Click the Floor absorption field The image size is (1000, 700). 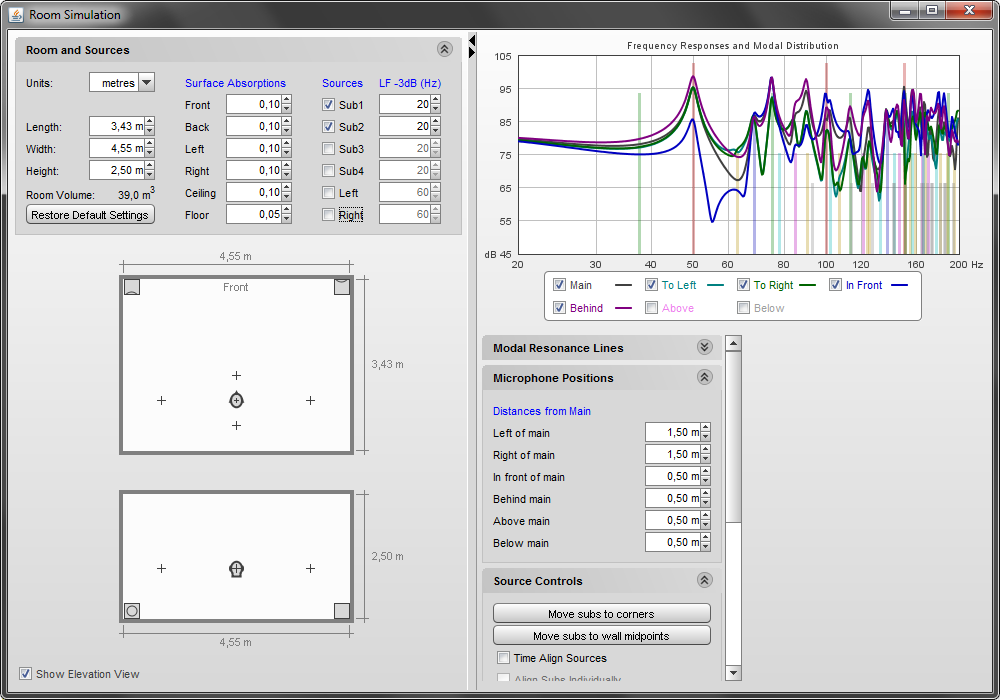[x=254, y=214]
